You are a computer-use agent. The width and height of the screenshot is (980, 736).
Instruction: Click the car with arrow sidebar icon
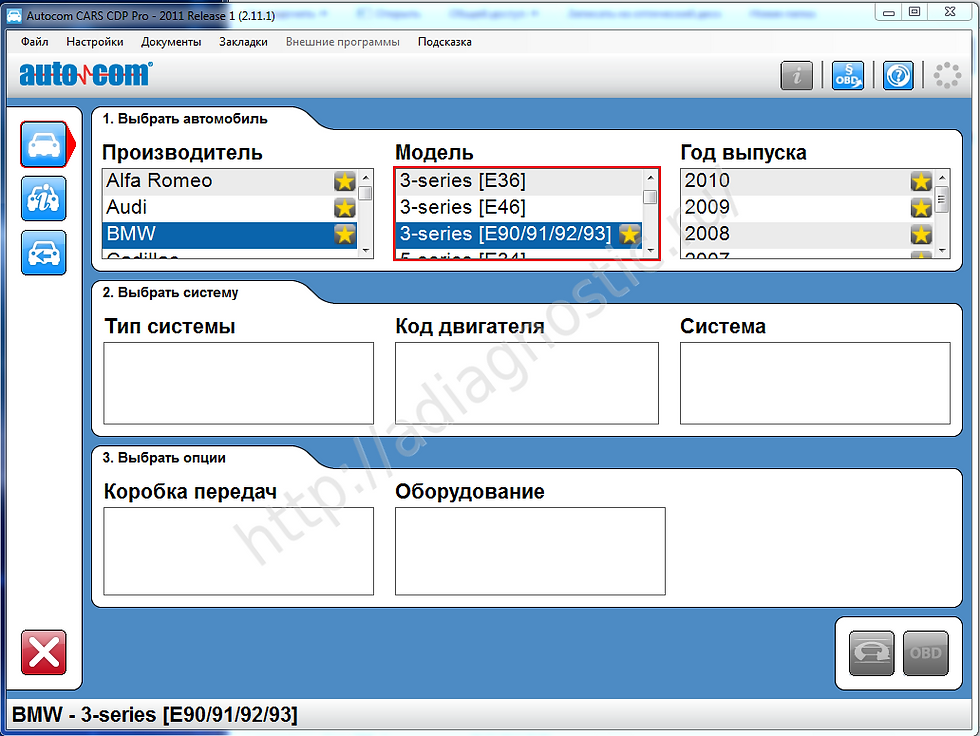point(44,252)
